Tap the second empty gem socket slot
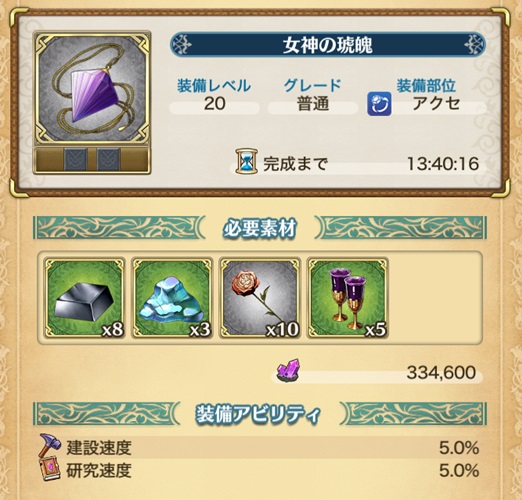The width and height of the screenshot is (522, 500). point(108,159)
